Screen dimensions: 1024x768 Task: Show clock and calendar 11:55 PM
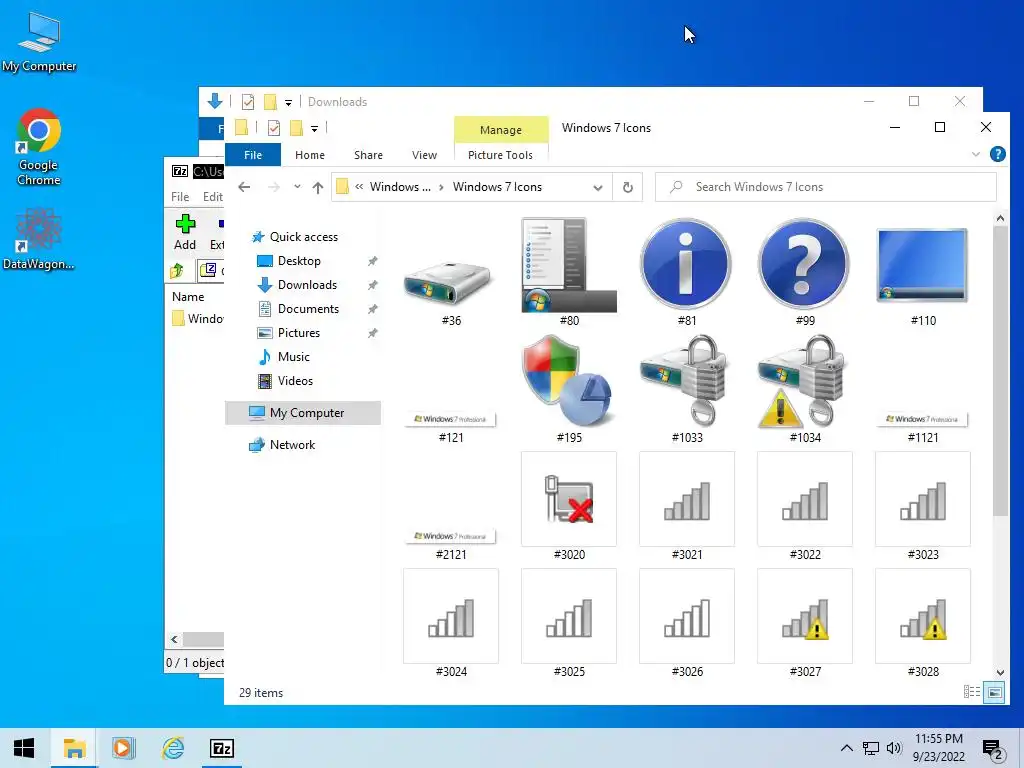[x=938, y=748]
